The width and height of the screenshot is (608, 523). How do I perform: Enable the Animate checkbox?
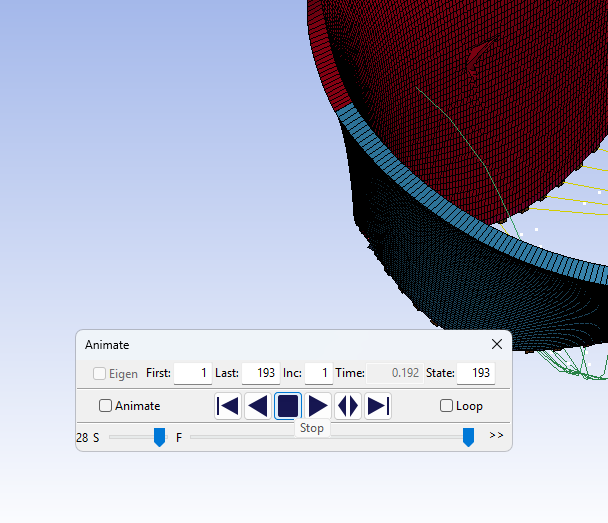(106, 406)
